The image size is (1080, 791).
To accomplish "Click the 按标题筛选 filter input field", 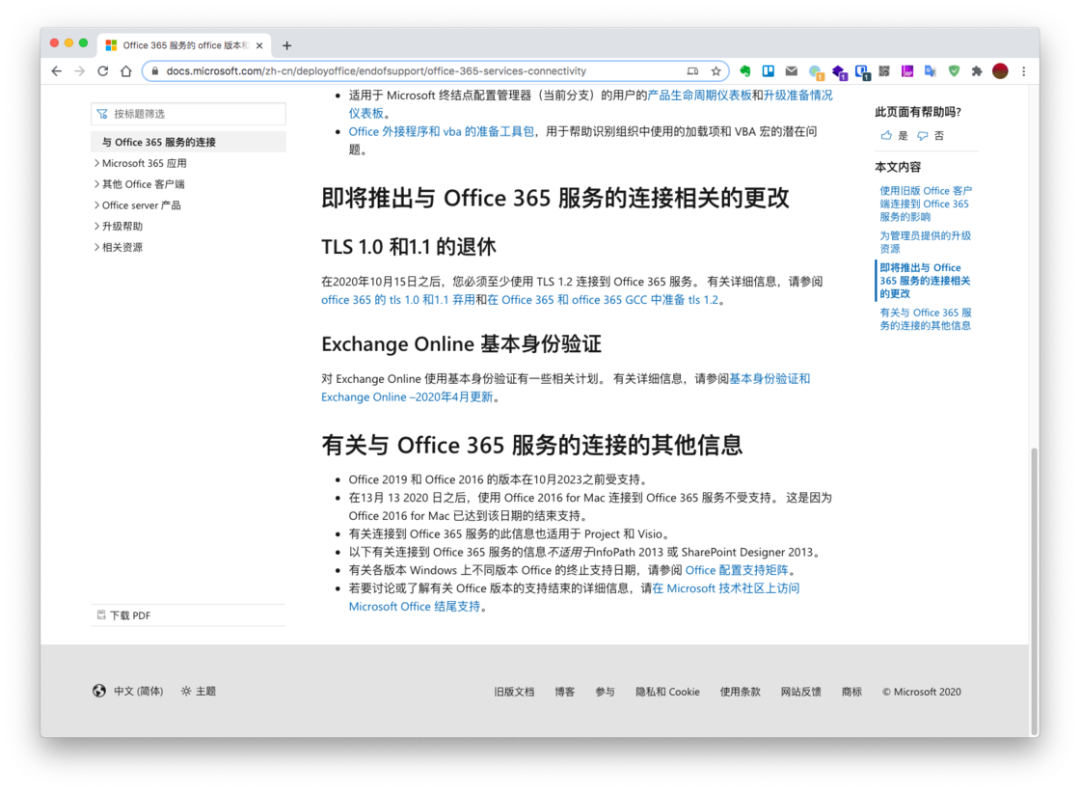I will tap(188, 114).
